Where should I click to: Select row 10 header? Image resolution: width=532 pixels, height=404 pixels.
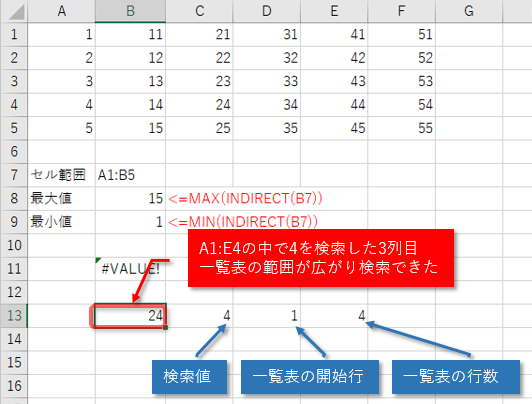(14, 245)
